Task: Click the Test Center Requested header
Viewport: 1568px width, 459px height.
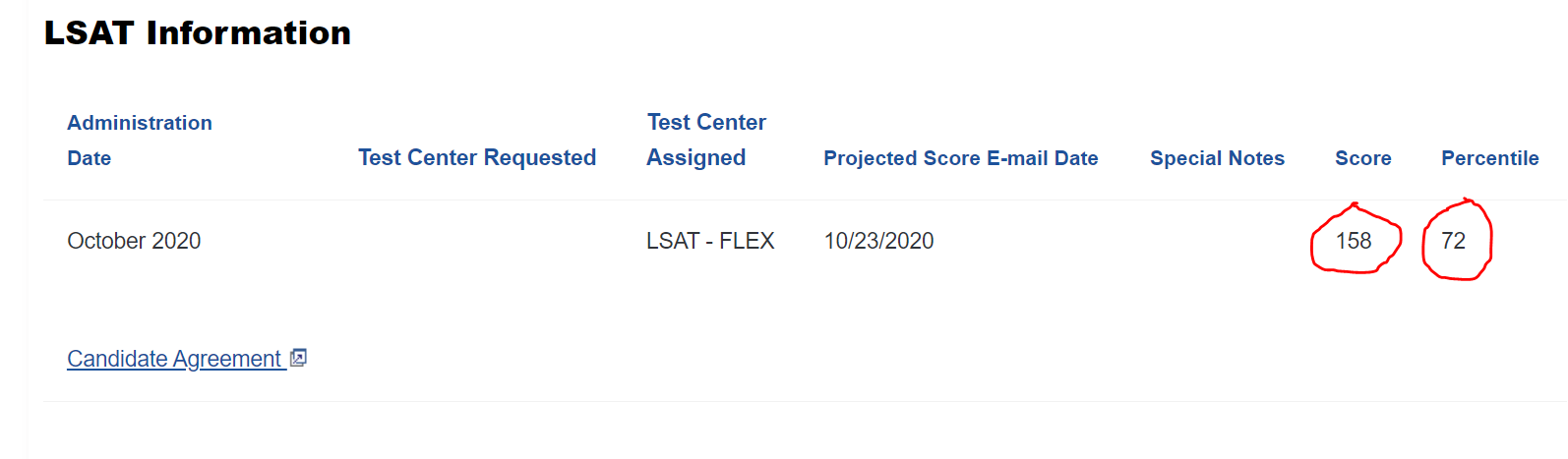Action: pyautogui.click(x=477, y=157)
